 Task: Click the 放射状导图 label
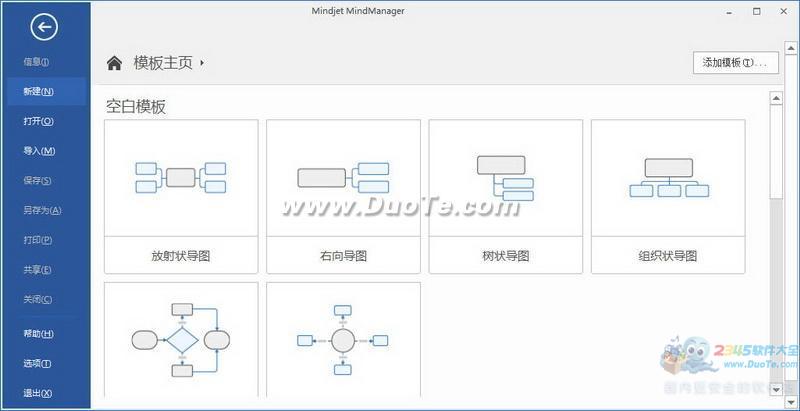tap(181, 256)
